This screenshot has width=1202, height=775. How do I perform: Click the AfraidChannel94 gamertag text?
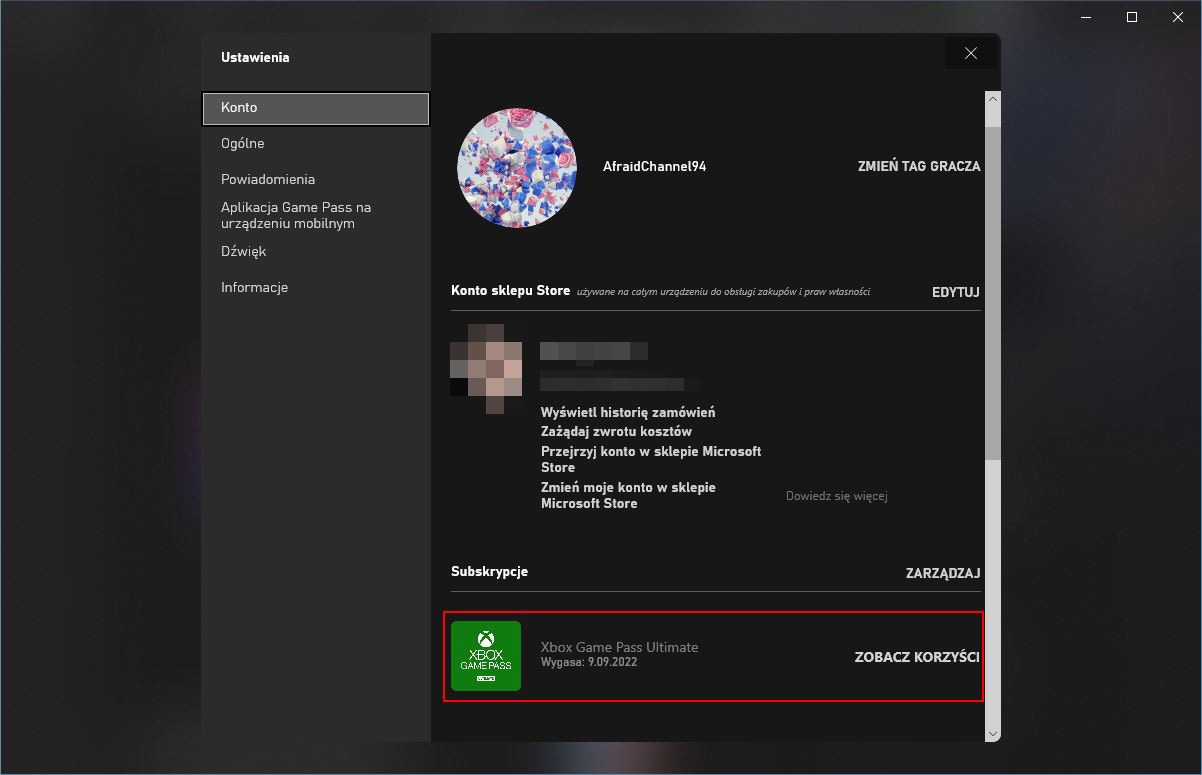pyautogui.click(x=655, y=166)
